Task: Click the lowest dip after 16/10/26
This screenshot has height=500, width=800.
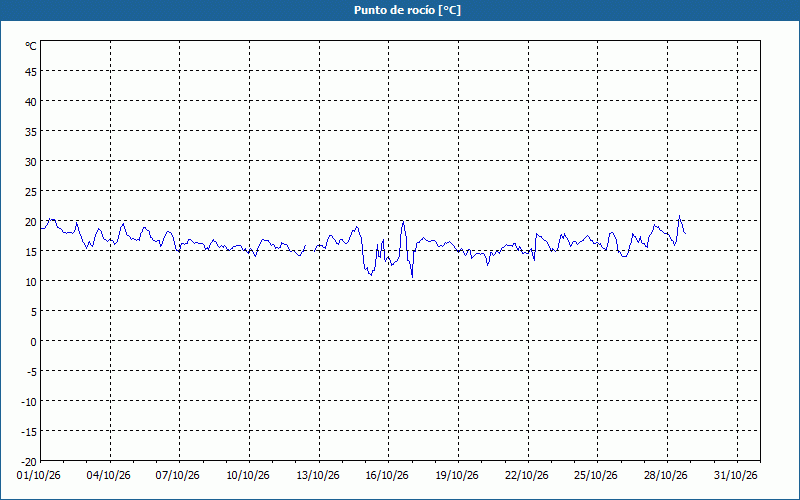Action: (412, 277)
